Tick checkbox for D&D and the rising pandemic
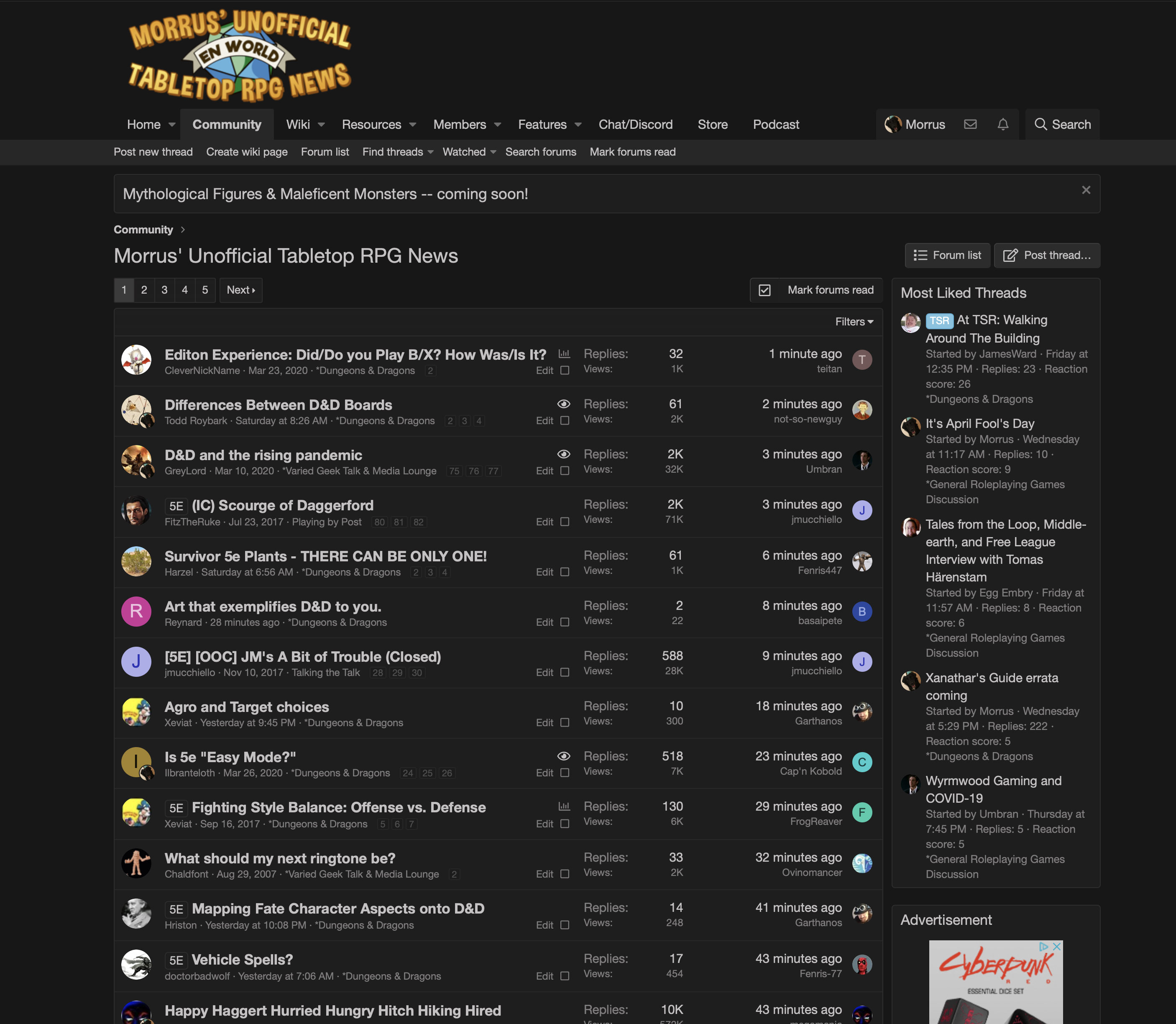 coord(564,471)
